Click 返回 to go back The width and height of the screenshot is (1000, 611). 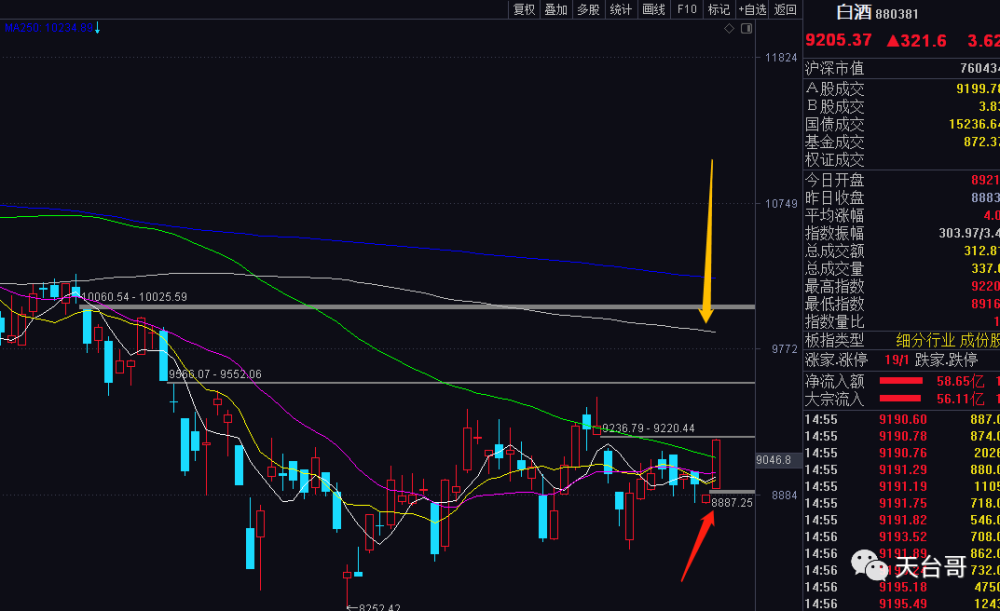pos(786,10)
